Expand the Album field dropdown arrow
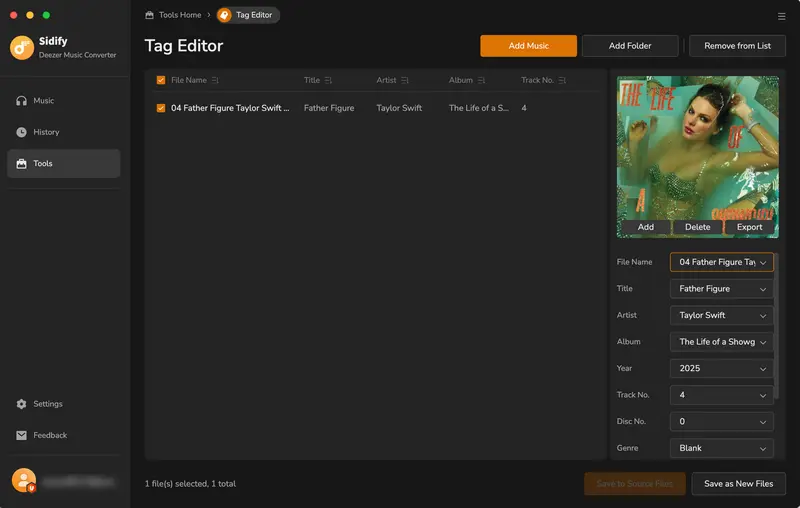 pos(763,342)
